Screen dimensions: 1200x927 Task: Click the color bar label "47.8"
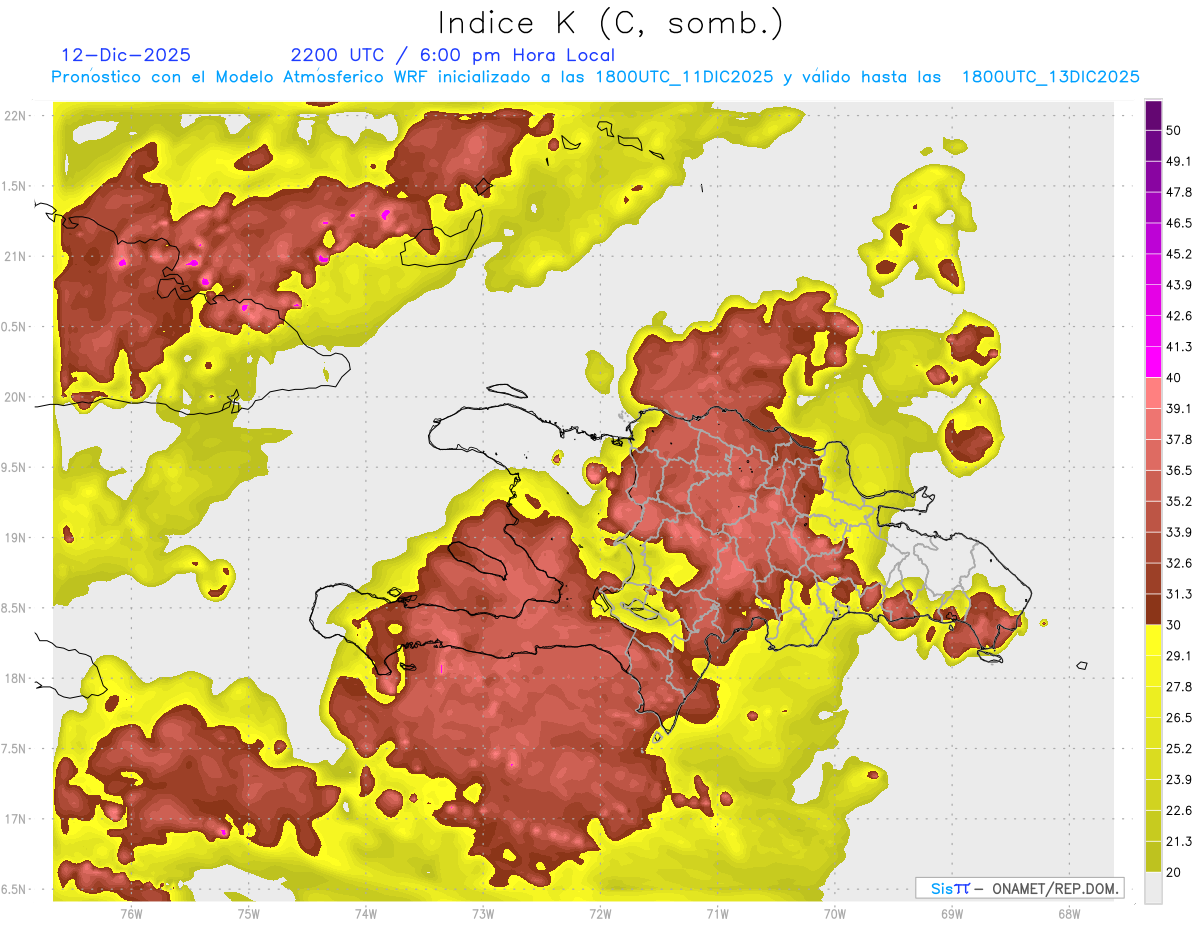coord(1179,192)
